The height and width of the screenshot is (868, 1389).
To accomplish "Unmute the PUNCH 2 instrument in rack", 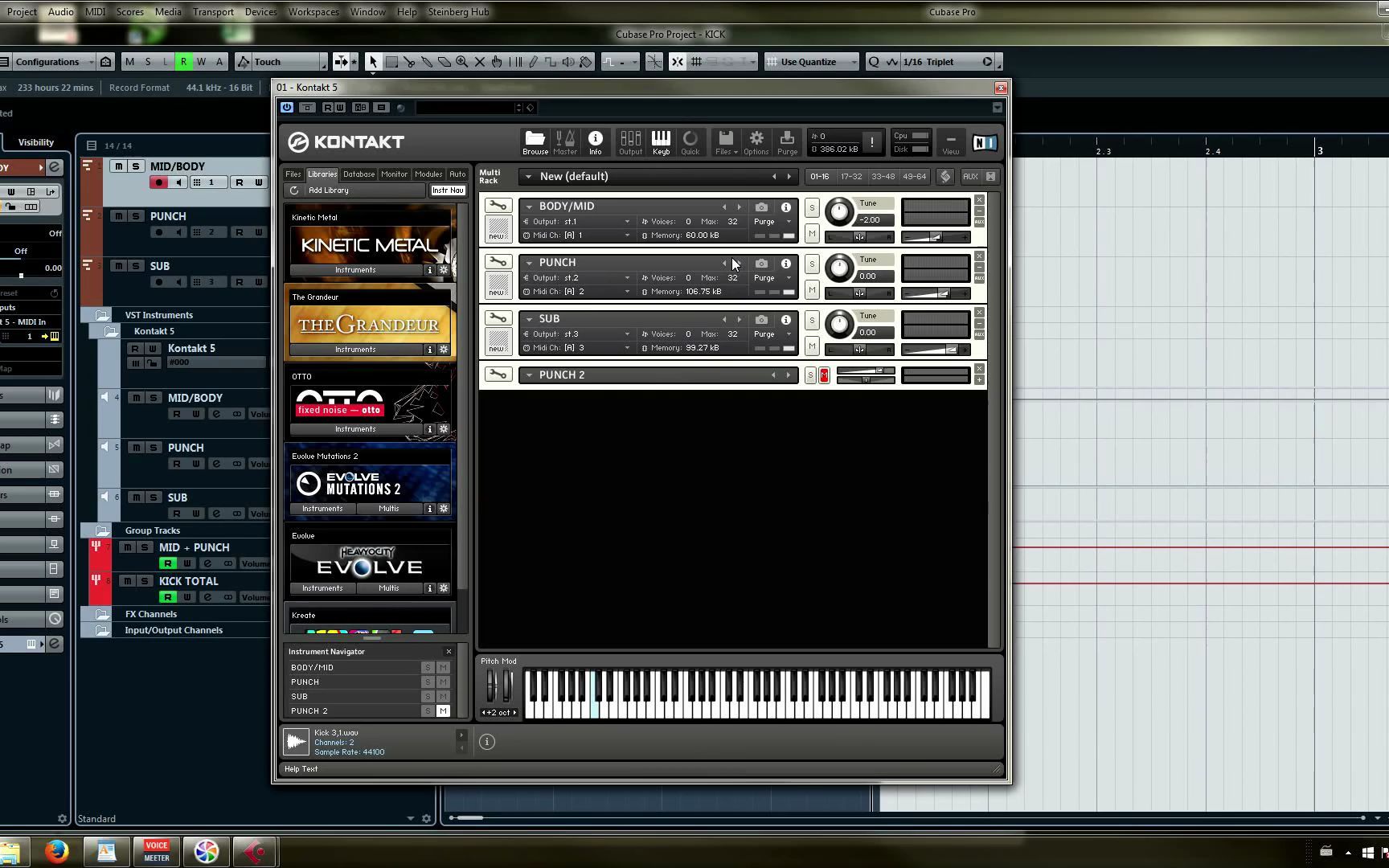I will click(x=824, y=375).
